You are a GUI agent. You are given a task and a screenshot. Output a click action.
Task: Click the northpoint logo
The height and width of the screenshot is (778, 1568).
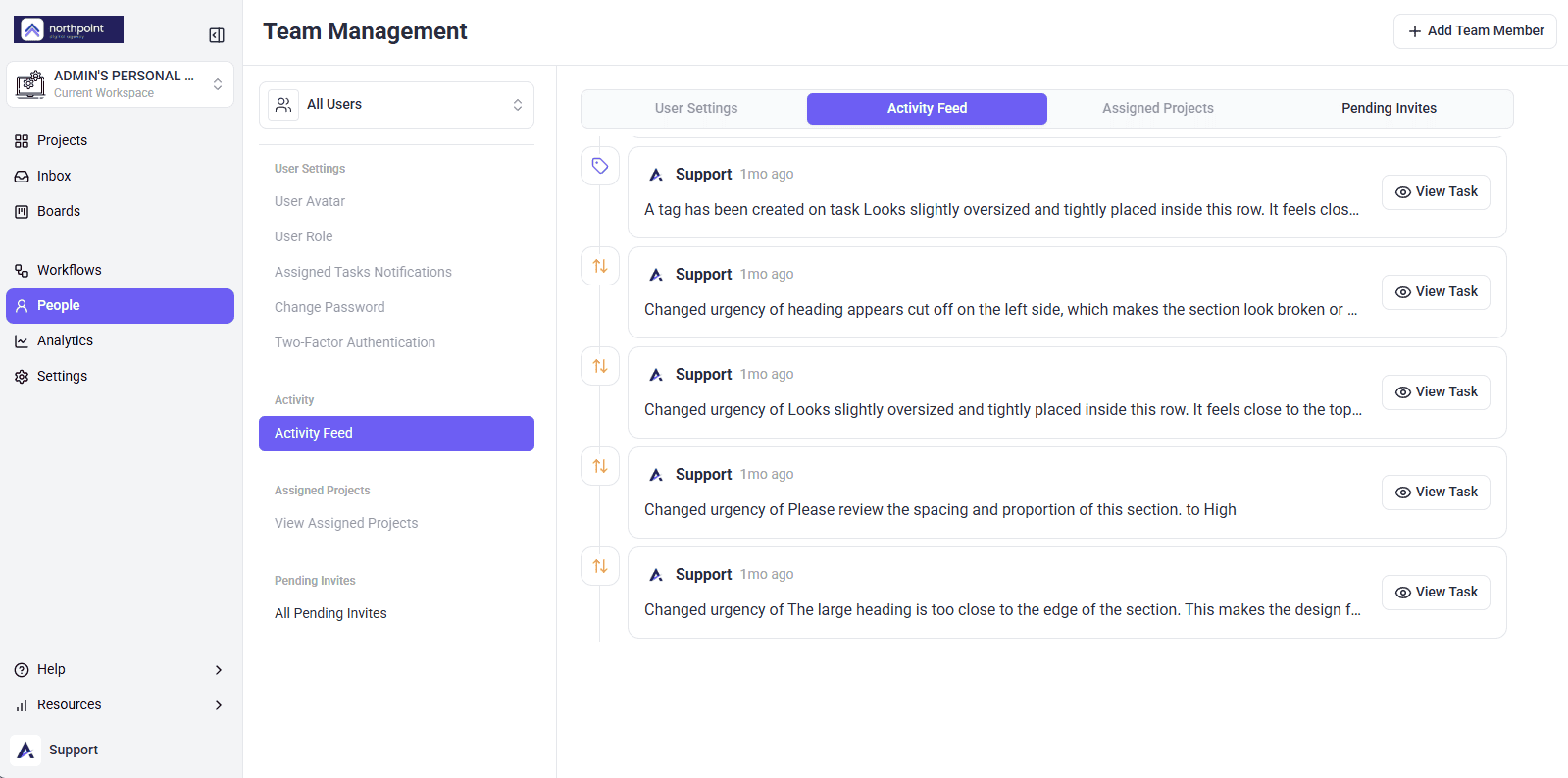(69, 29)
